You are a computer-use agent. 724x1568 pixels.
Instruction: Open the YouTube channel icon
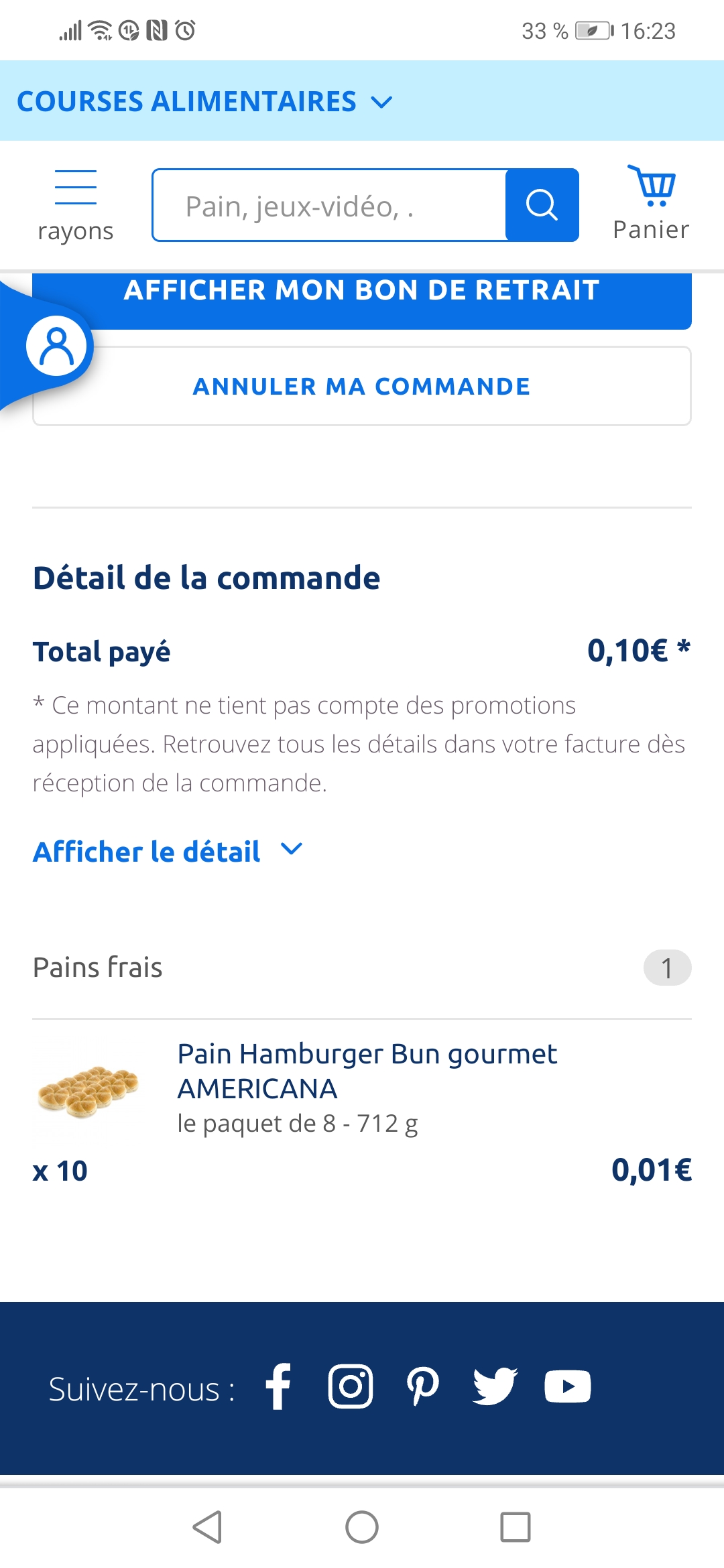(x=567, y=1386)
